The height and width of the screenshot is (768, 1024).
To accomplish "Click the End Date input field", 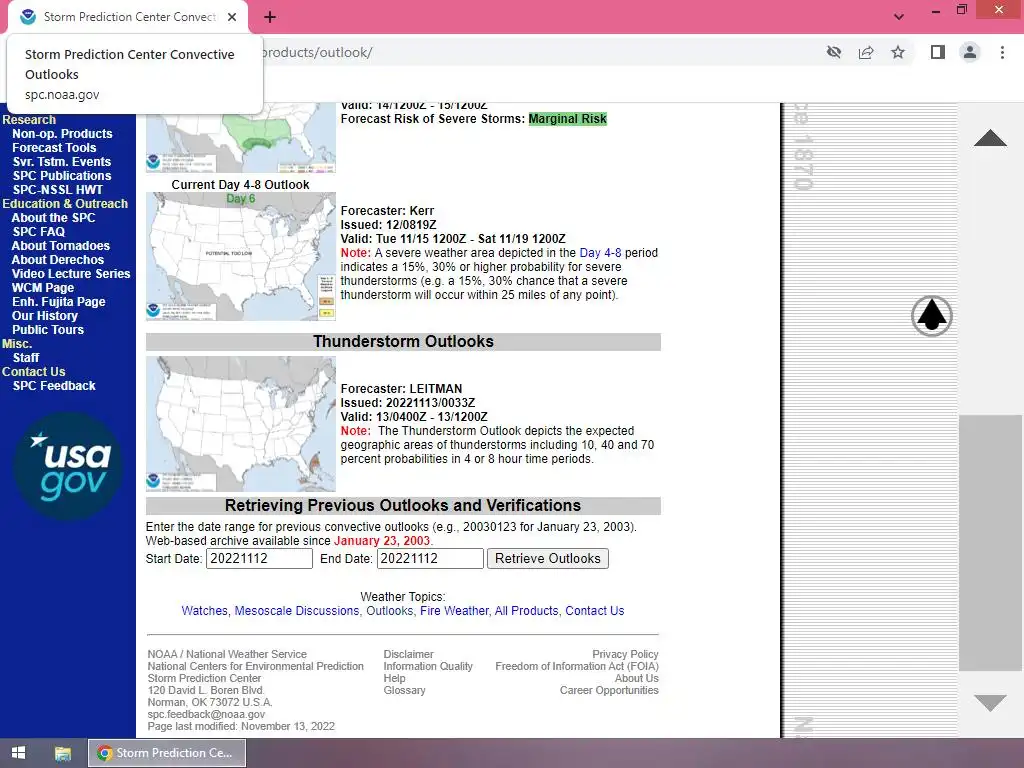I will pyautogui.click(x=430, y=558).
